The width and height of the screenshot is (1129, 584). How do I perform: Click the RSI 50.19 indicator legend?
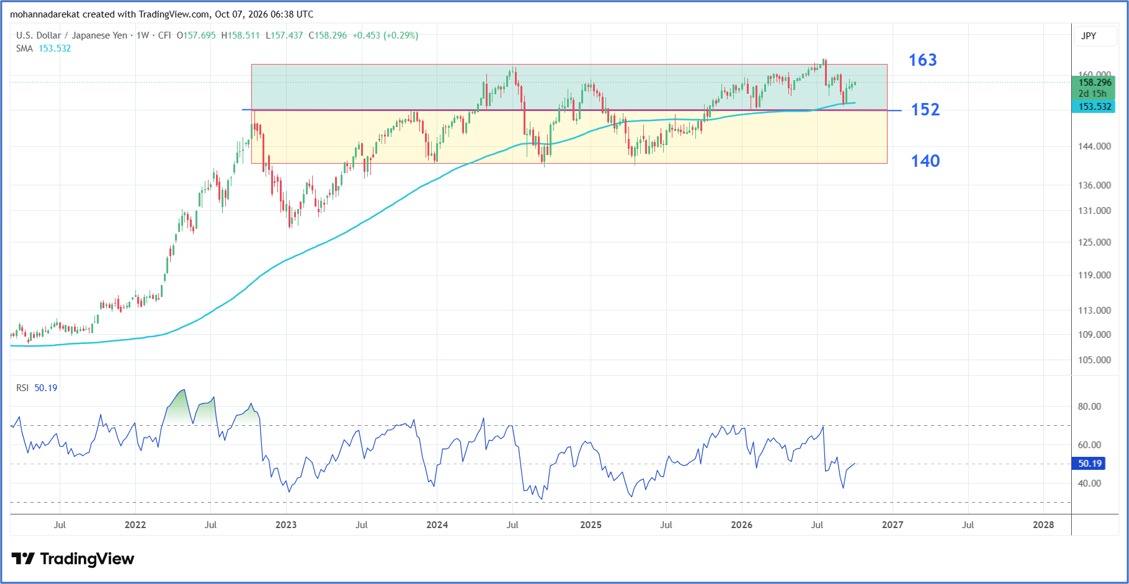tap(36, 387)
